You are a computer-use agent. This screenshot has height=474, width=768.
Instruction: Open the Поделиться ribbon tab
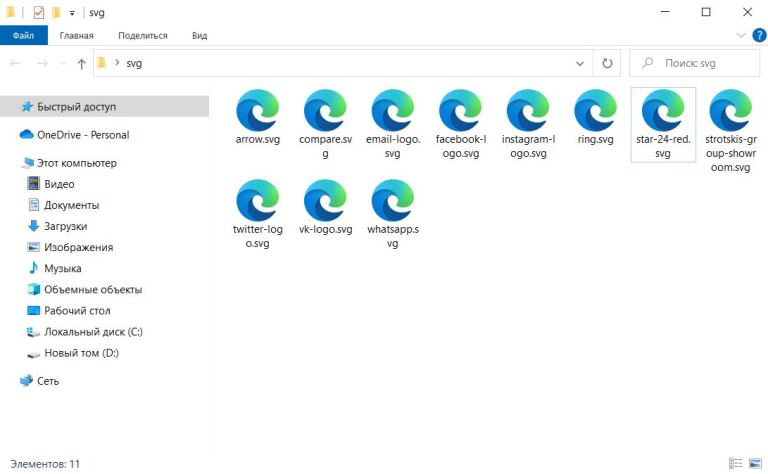coord(143,35)
